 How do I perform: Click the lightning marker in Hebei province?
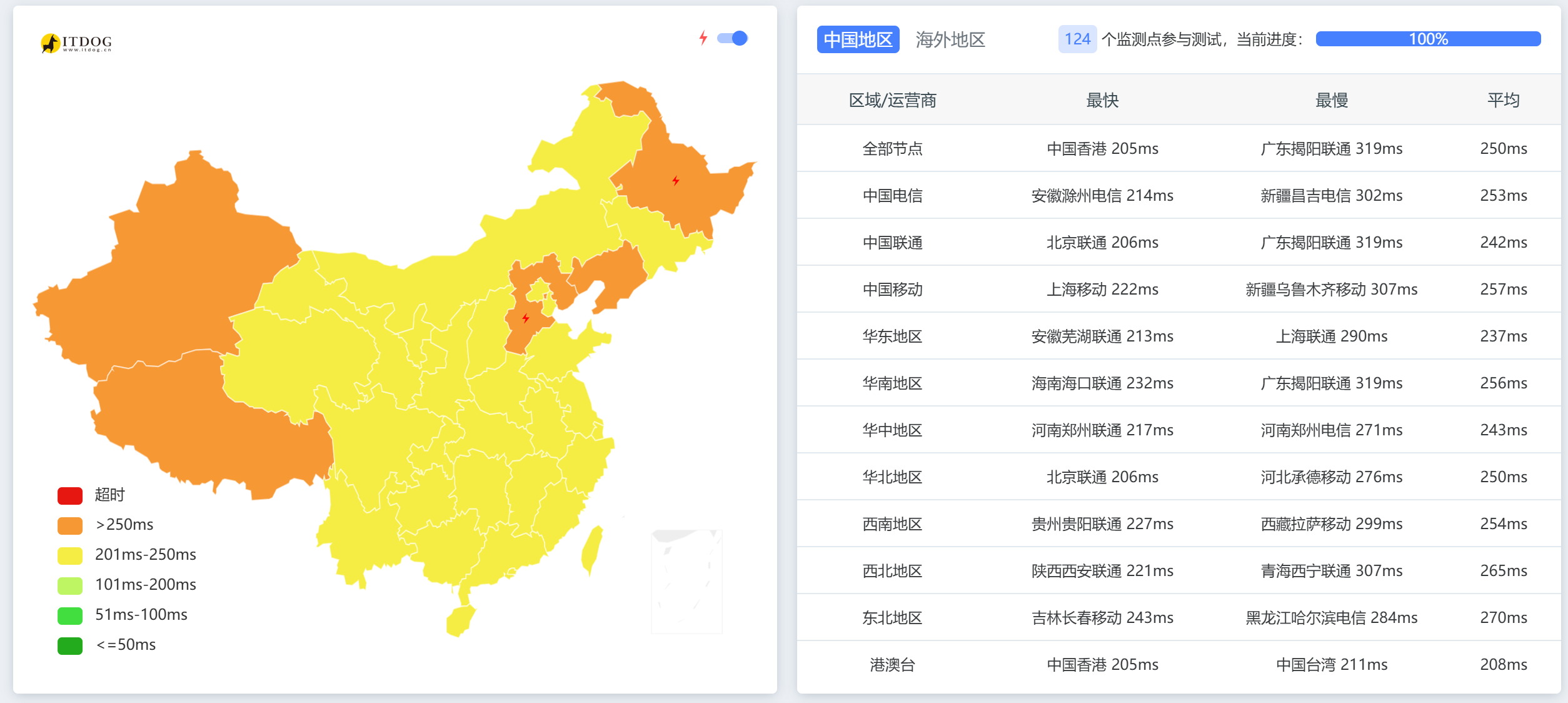coord(526,318)
